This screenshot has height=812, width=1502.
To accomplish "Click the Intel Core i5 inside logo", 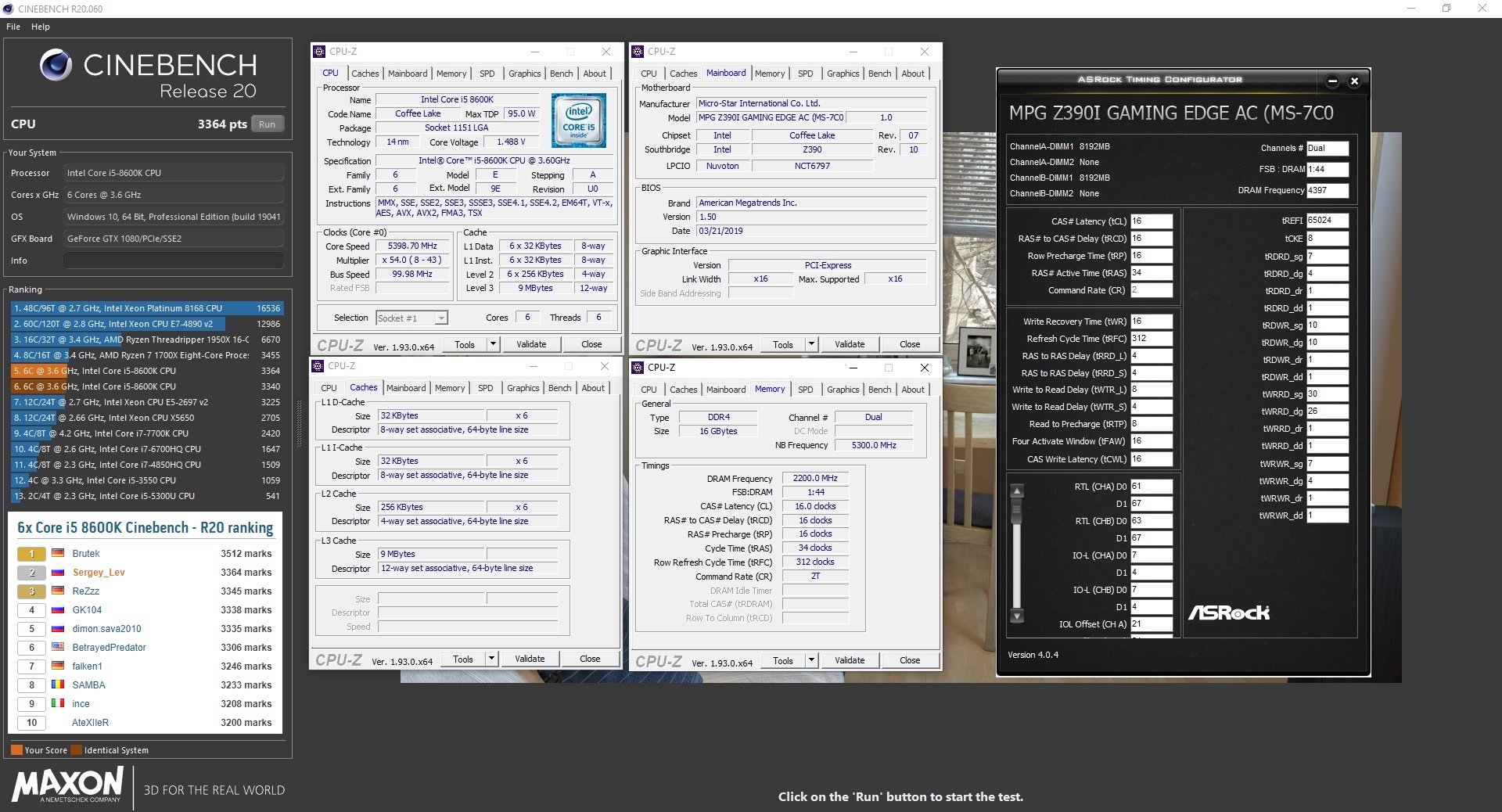I will pyautogui.click(x=578, y=121).
